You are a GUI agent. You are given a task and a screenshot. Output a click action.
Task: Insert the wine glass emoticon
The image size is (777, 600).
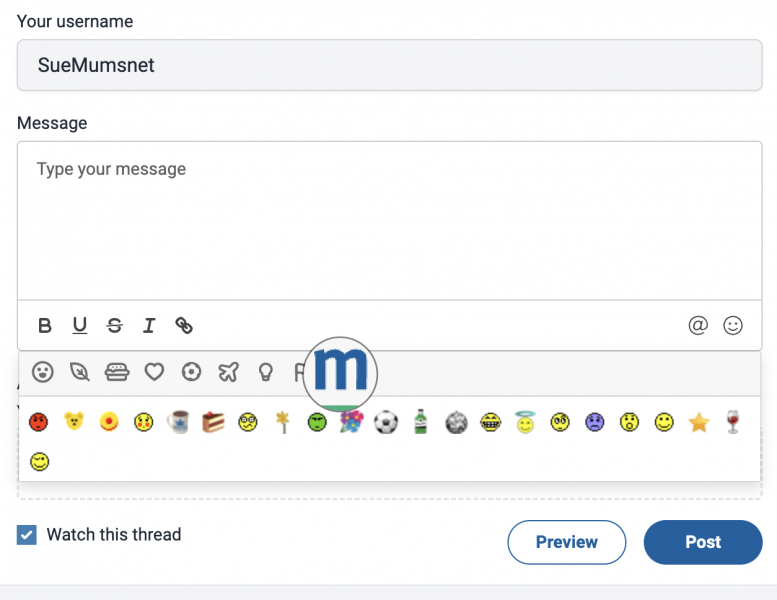(x=732, y=423)
